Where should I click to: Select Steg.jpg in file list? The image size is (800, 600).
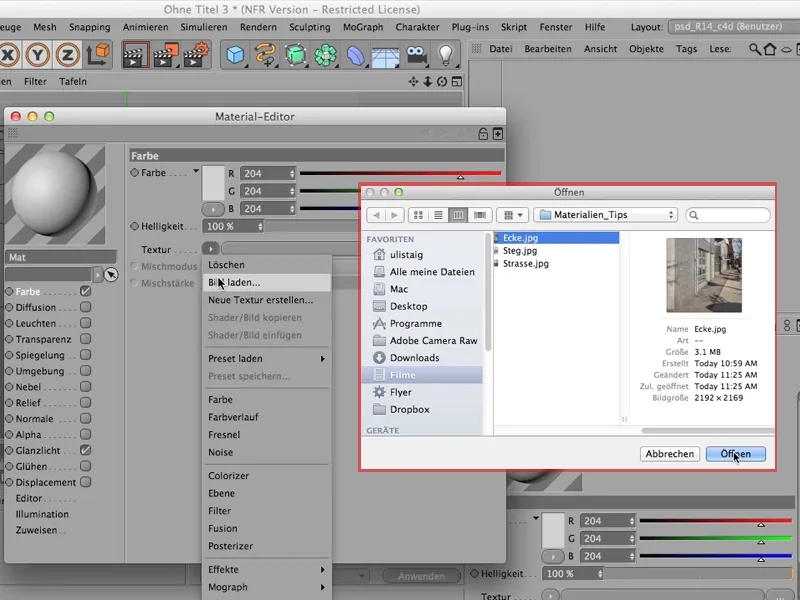point(519,251)
